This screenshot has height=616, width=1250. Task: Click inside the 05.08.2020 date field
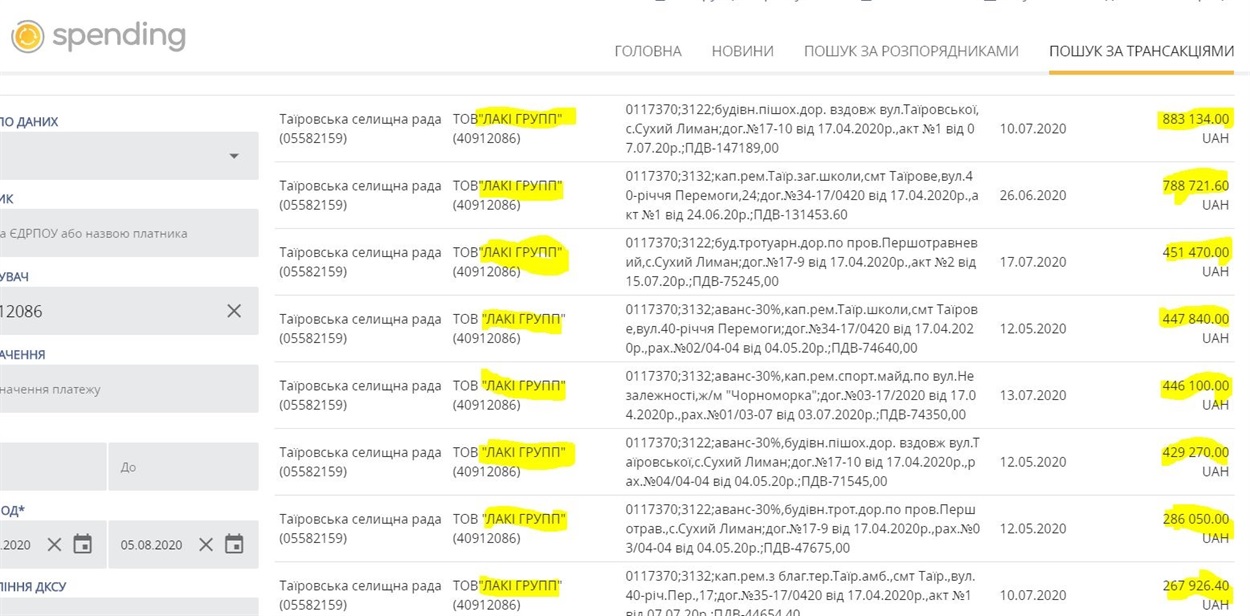tap(150, 544)
